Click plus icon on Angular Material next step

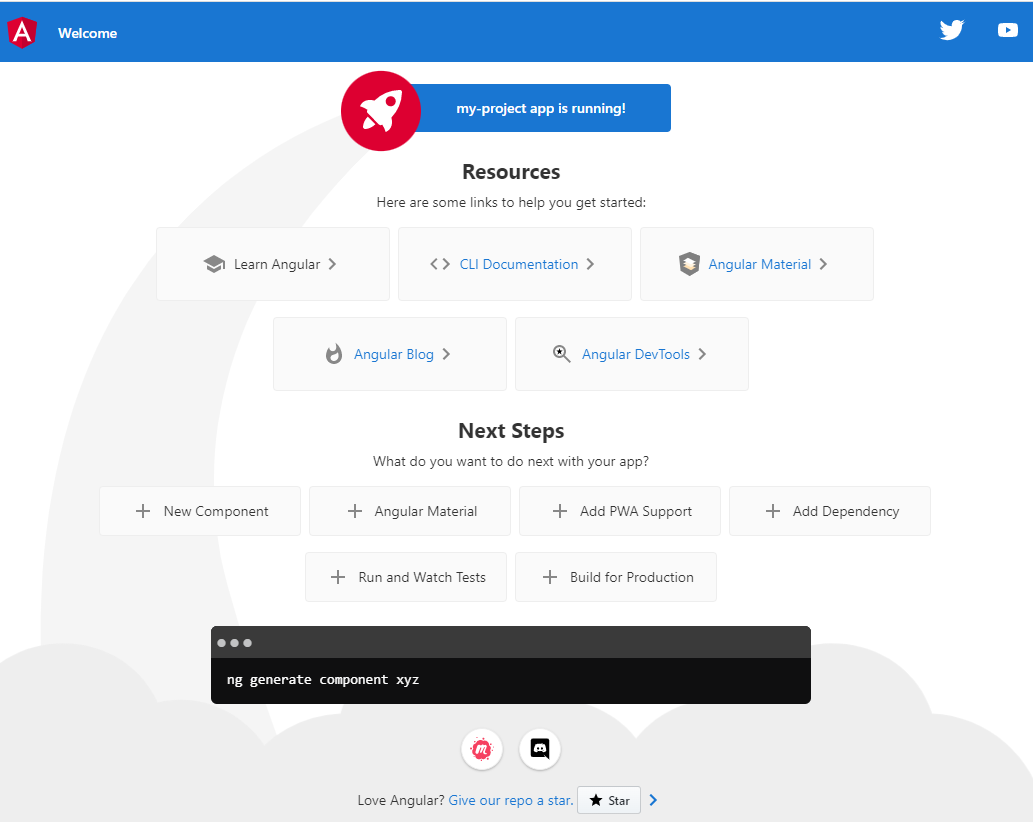click(355, 511)
